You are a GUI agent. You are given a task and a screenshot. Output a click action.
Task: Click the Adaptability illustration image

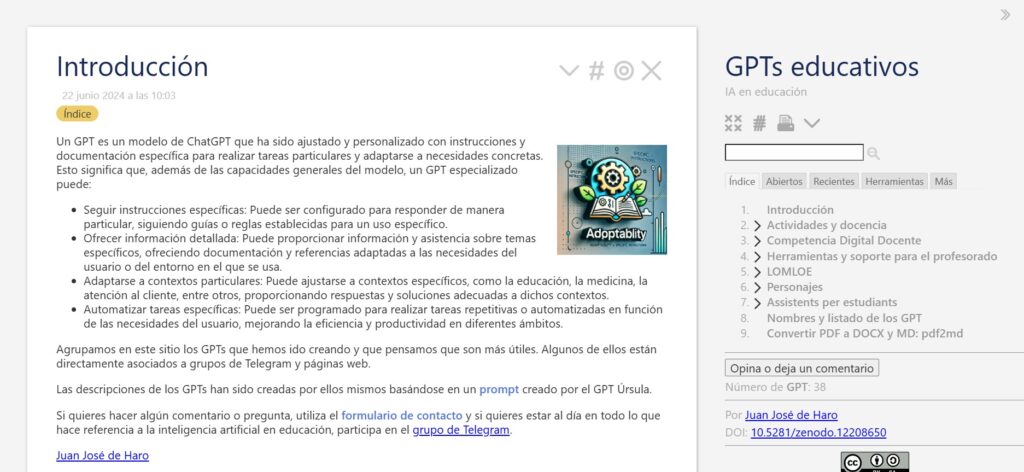(x=612, y=200)
